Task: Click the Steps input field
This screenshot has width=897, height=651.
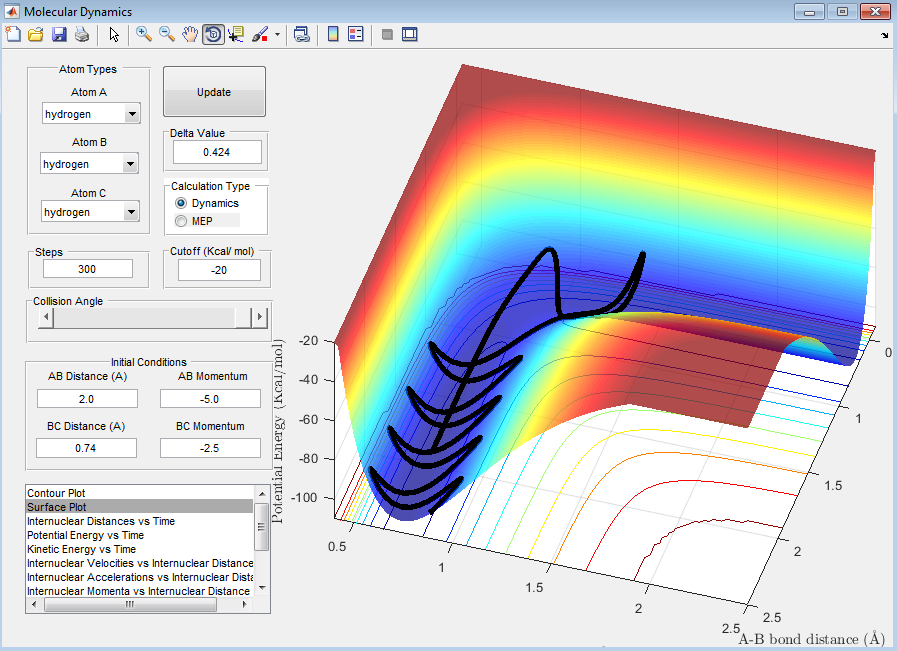Action: [89, 269]
